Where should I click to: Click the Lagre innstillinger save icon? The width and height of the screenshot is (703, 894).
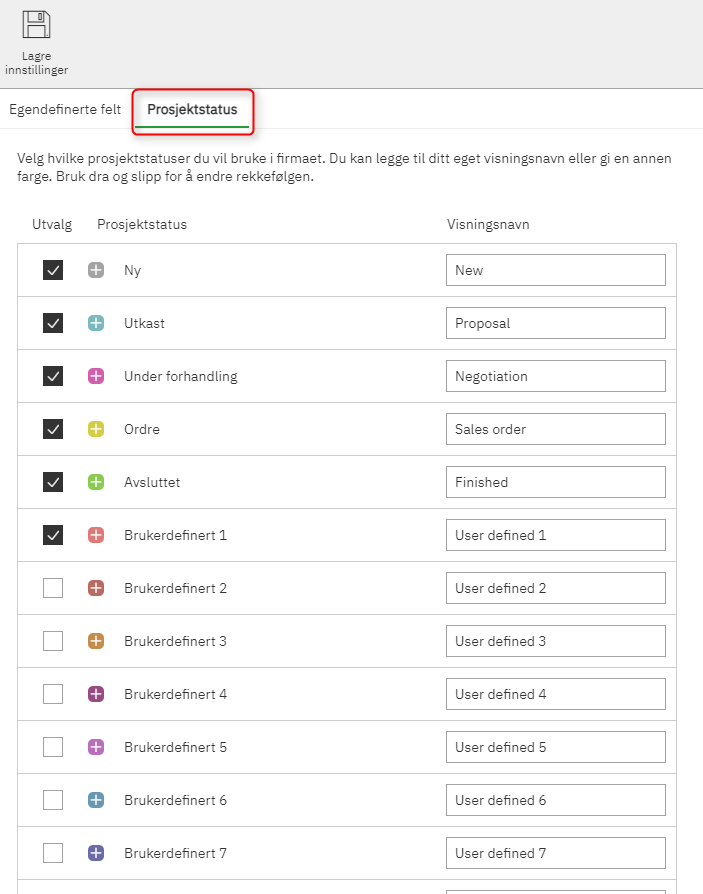[37, 25]
